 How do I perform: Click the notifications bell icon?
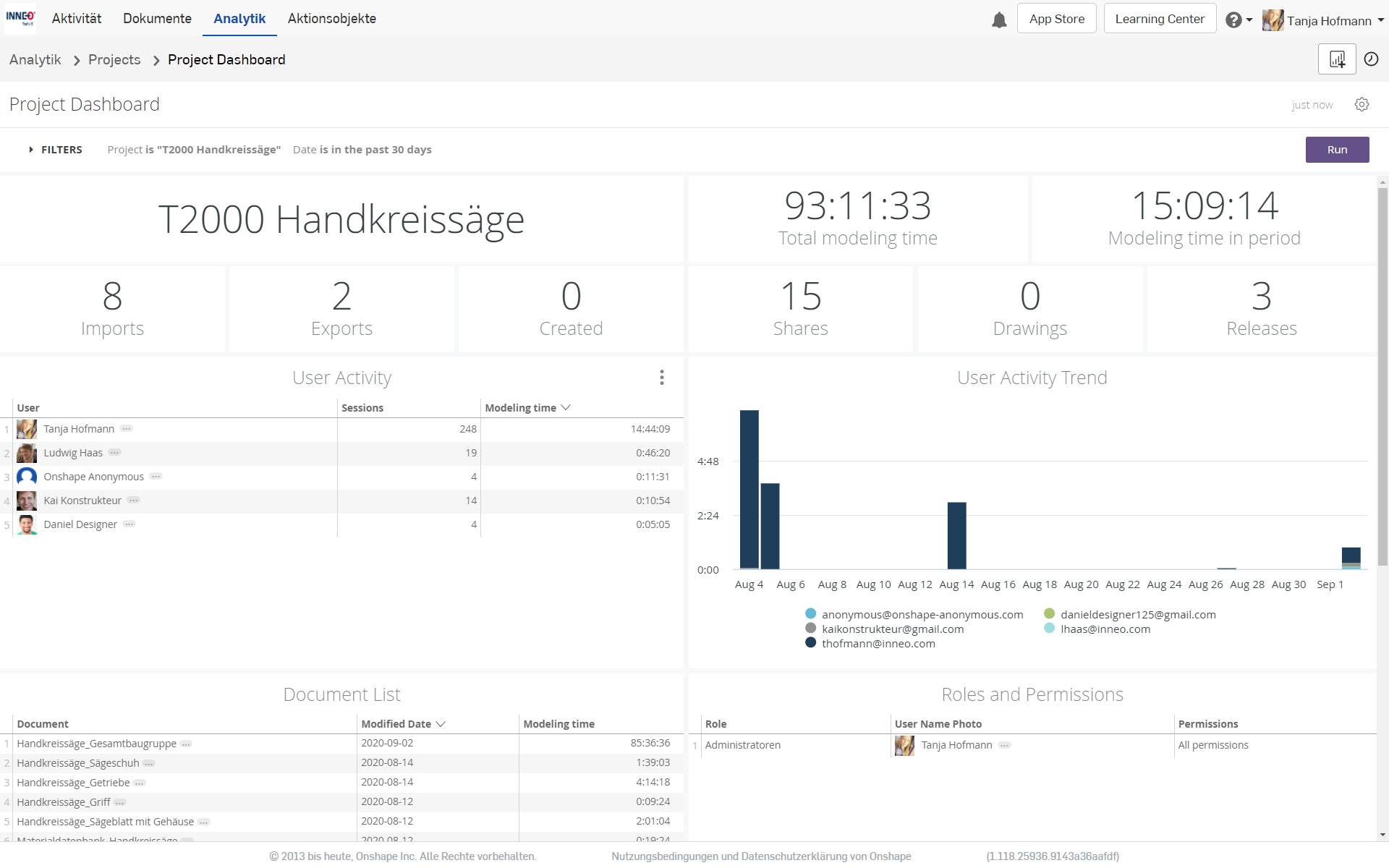(999, 20)
